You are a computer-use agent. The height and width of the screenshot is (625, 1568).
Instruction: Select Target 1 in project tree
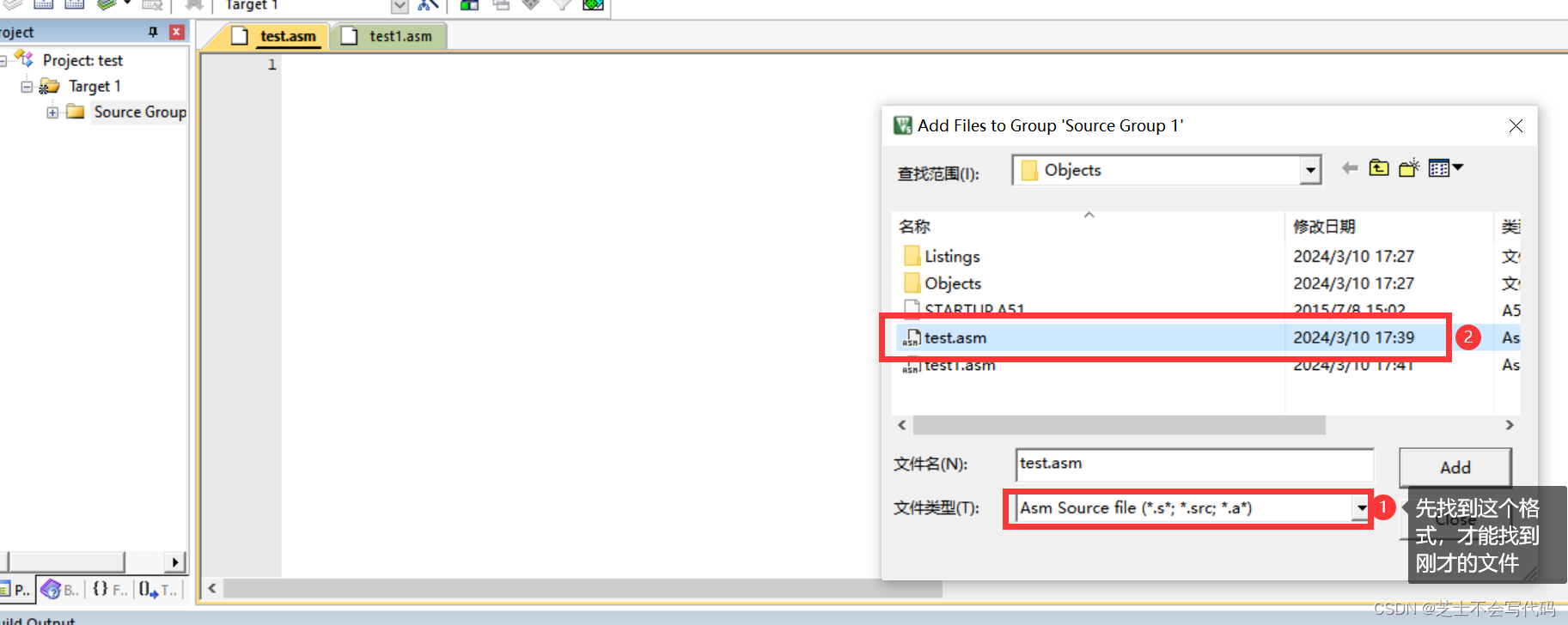tap(95, 86)
